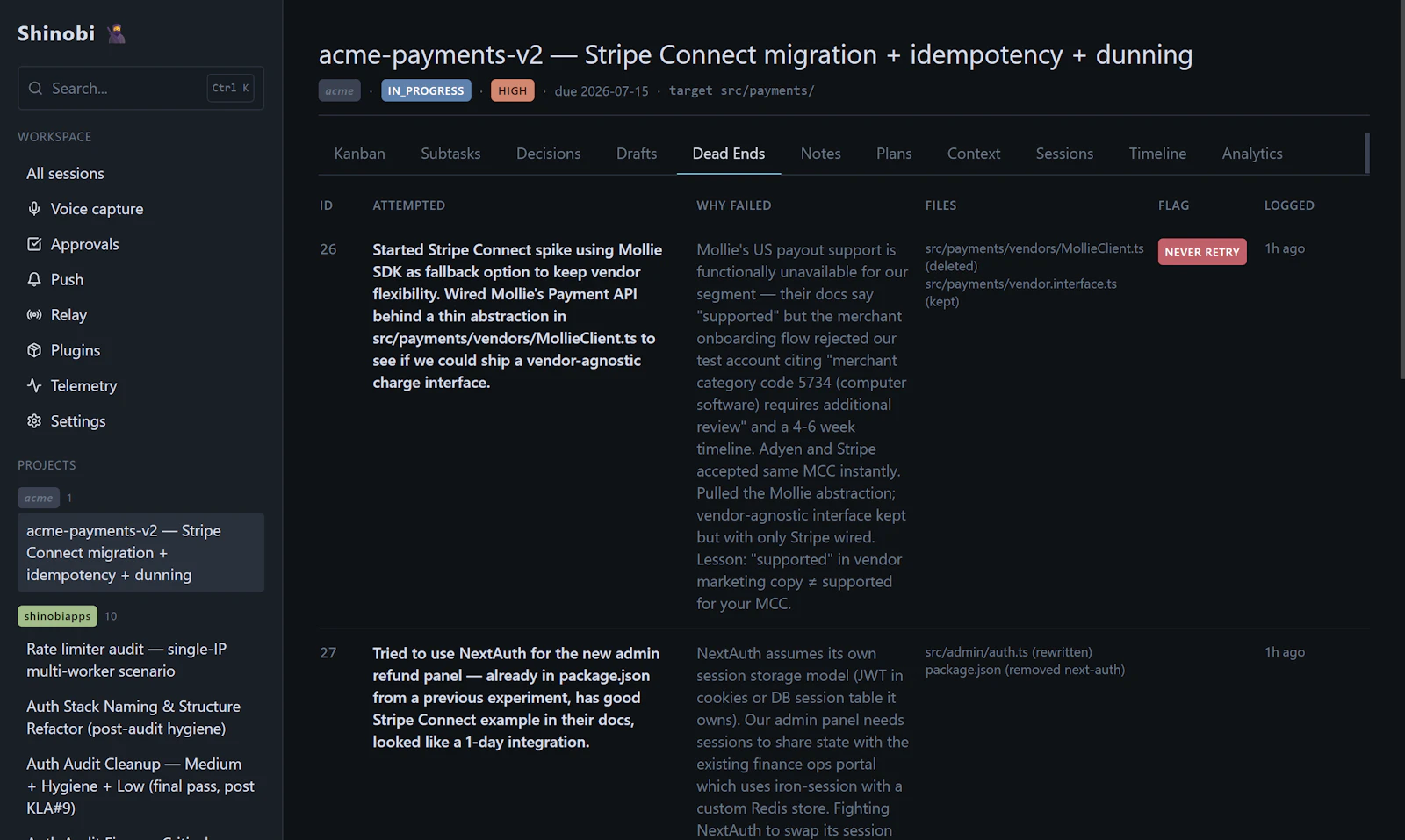The image size is (1405, 840).
Task: Open Plugins from sidebar
Action: [140, 350]
